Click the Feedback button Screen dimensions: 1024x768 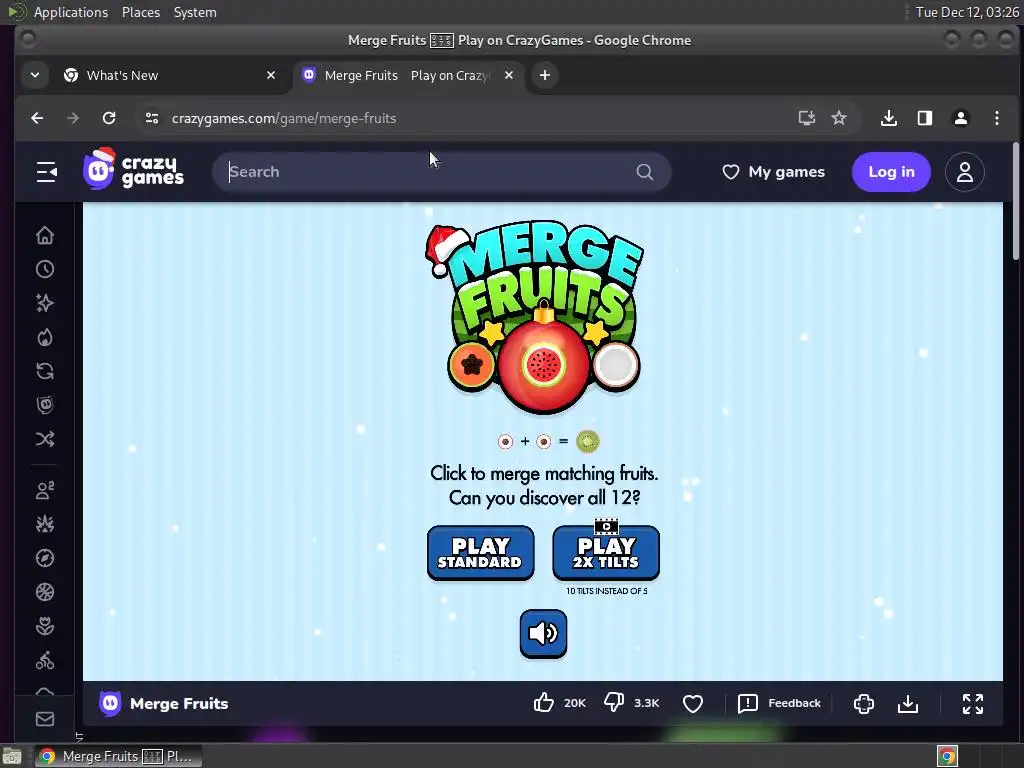tap(780, 703)
